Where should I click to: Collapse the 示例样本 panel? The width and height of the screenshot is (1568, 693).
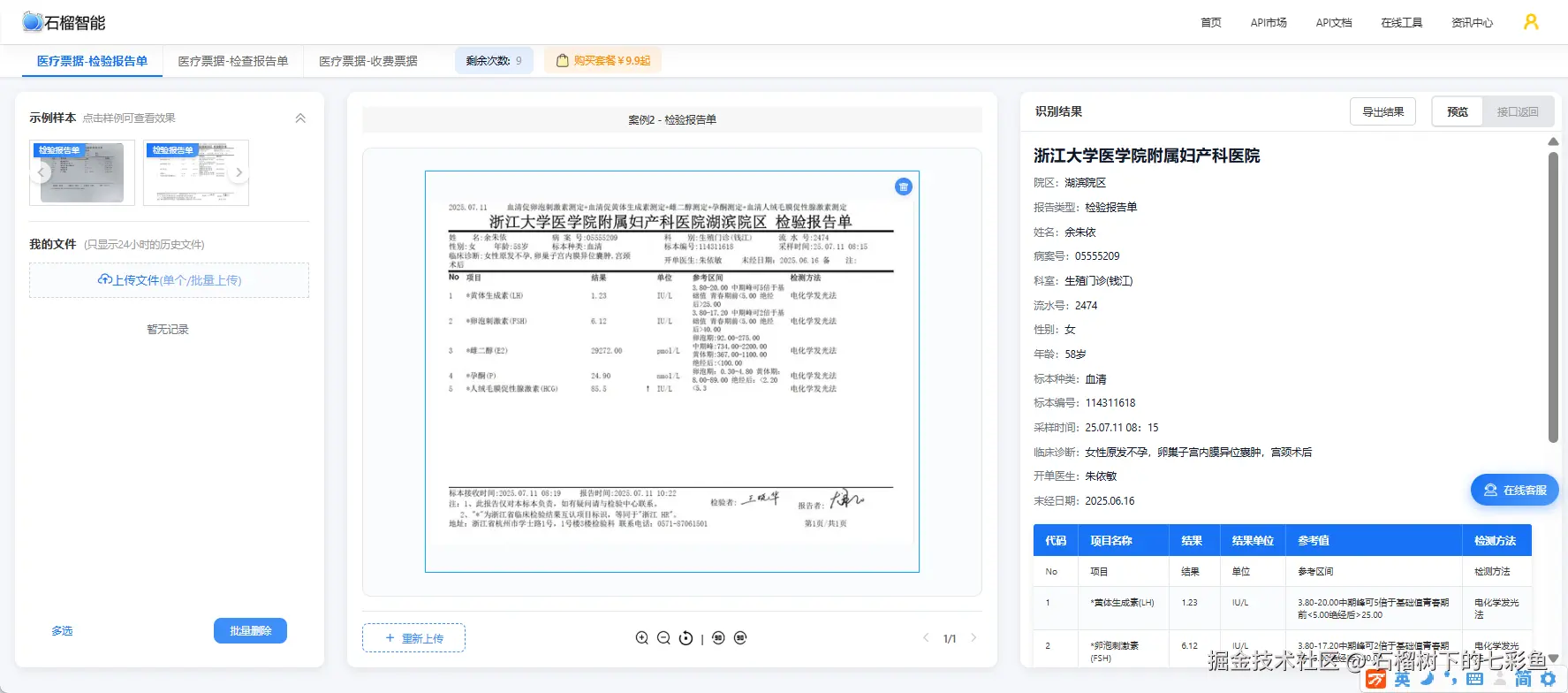[x=300, y=118]
